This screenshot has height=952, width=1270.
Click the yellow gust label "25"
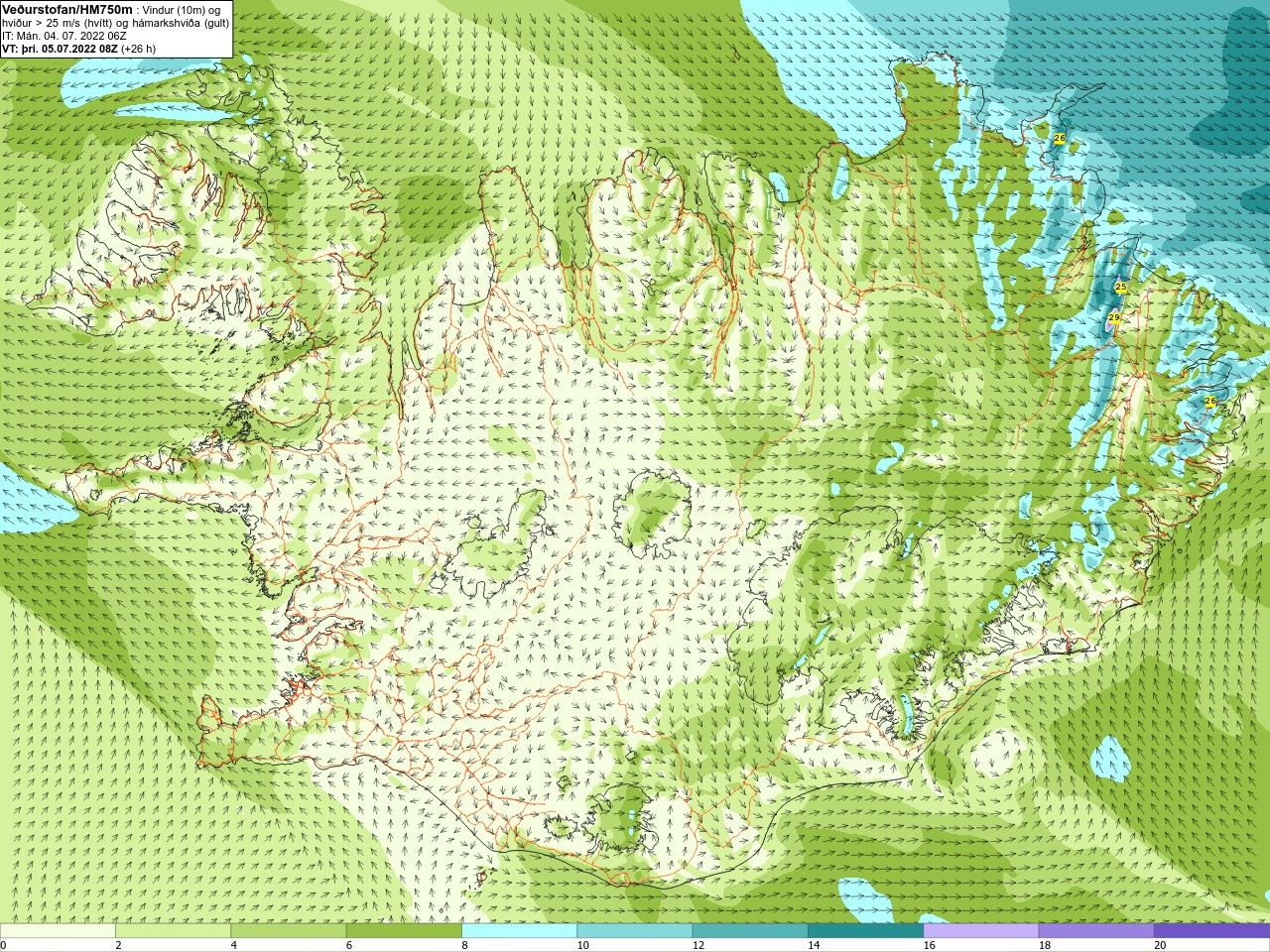(x=1120, y=287)
